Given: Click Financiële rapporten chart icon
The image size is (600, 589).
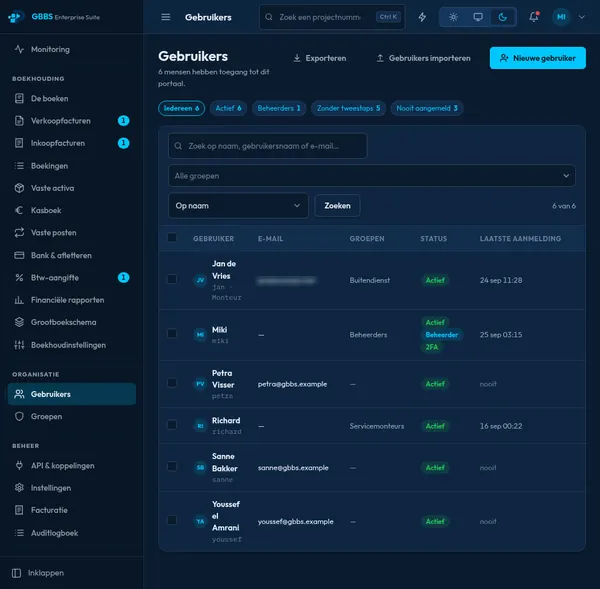Looking at the screenshot, I should [x=19, y=300].
